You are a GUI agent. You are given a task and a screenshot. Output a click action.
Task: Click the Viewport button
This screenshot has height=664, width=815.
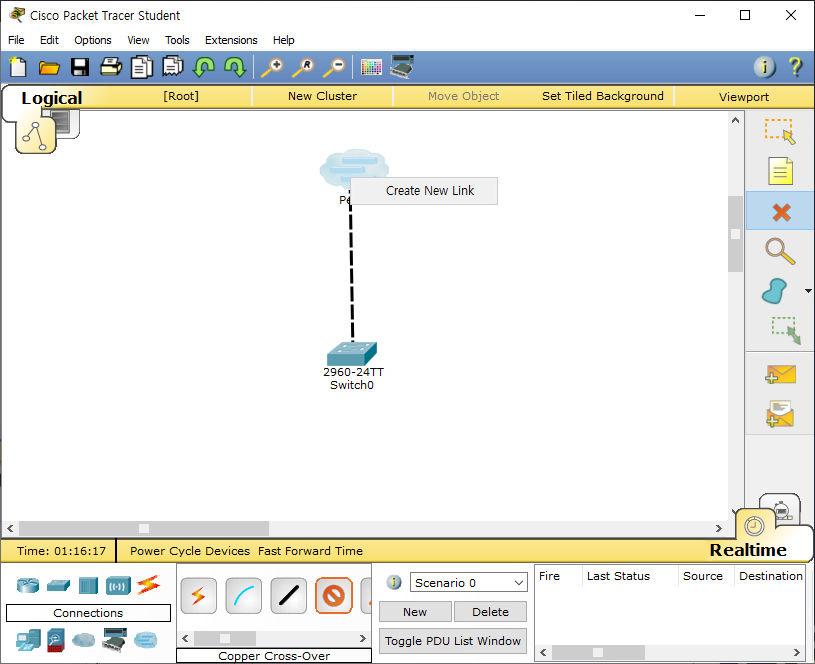tap(744, 97)
